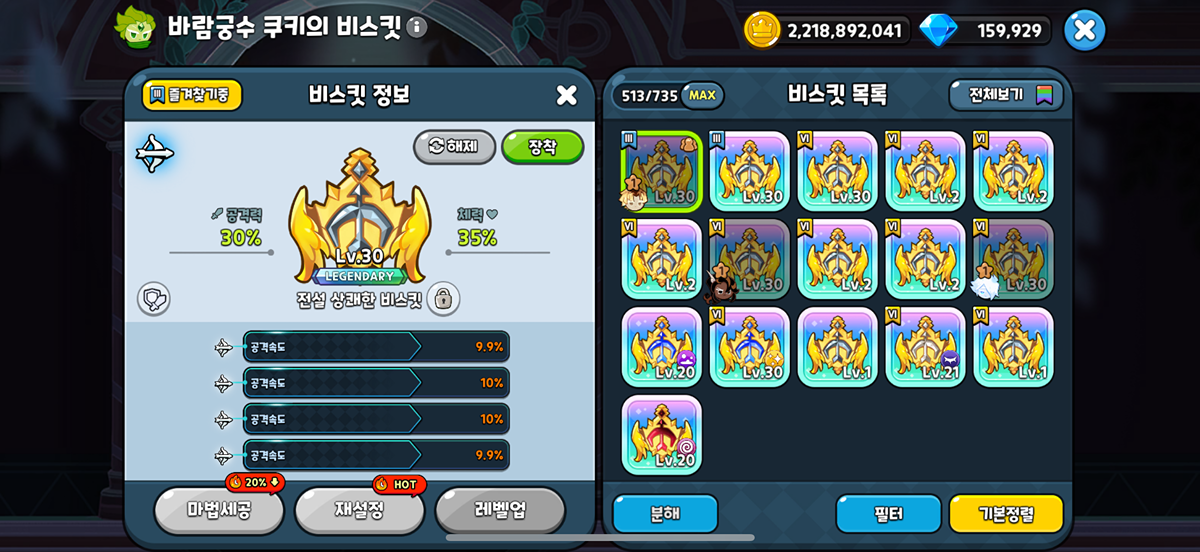This screenshot has height=552, width=1200.
Task: Select the Lv.21 biscuit thumbnail
Action: [926, 347]
